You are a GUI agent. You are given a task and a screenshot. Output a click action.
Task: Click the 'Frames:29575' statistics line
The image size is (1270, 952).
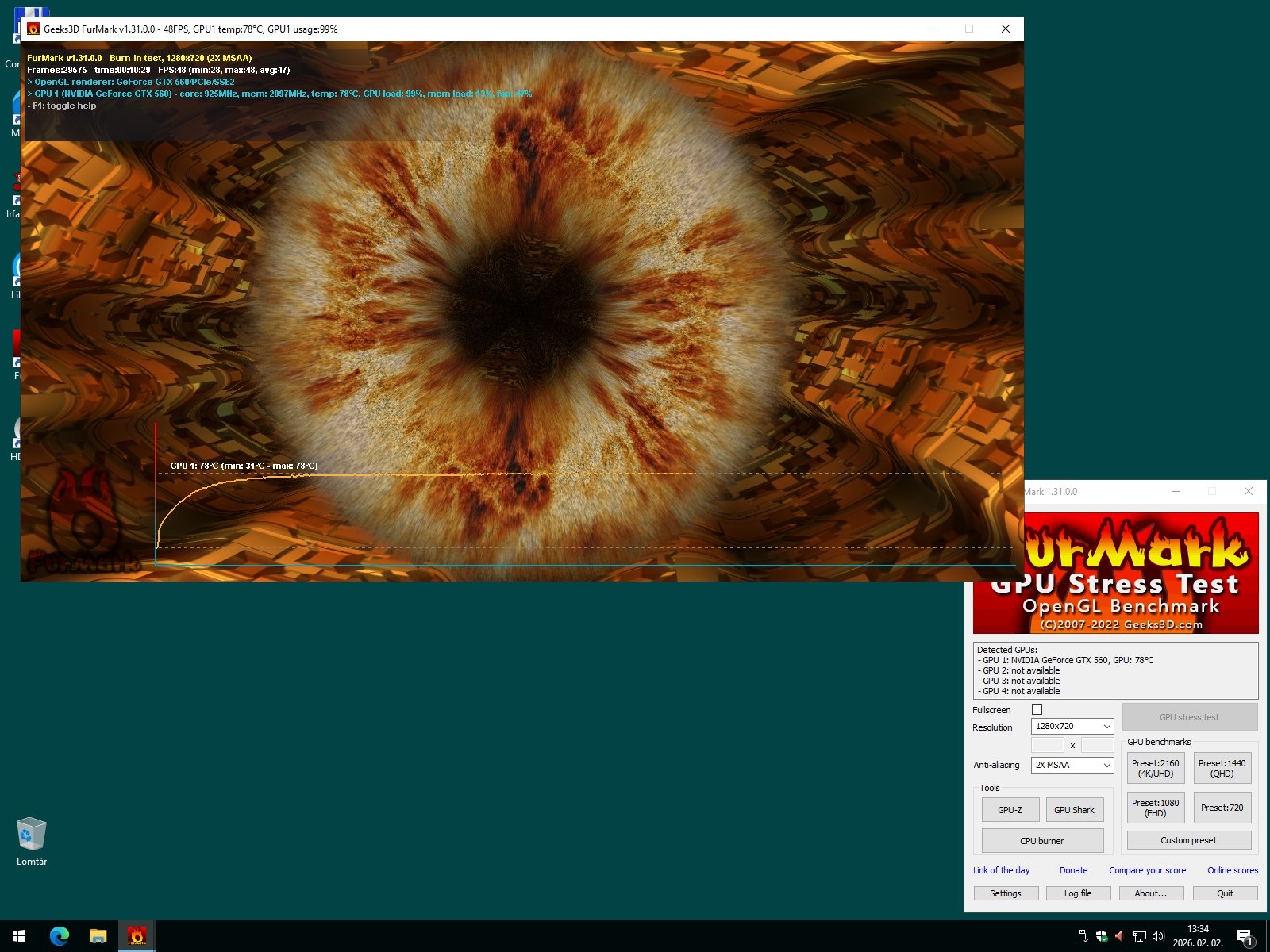(x=159, y=70)
